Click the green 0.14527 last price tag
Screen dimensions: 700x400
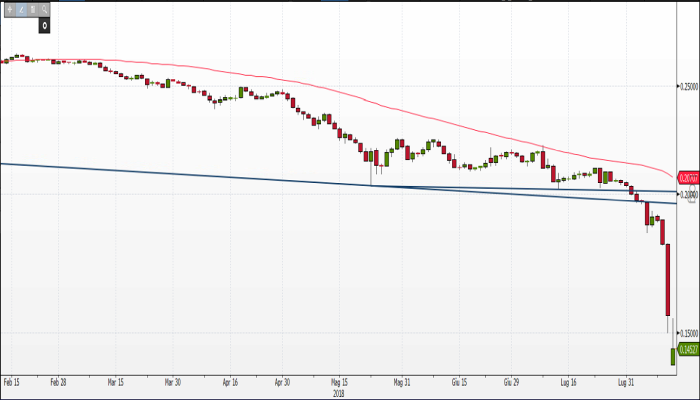[x=688, y=349]
